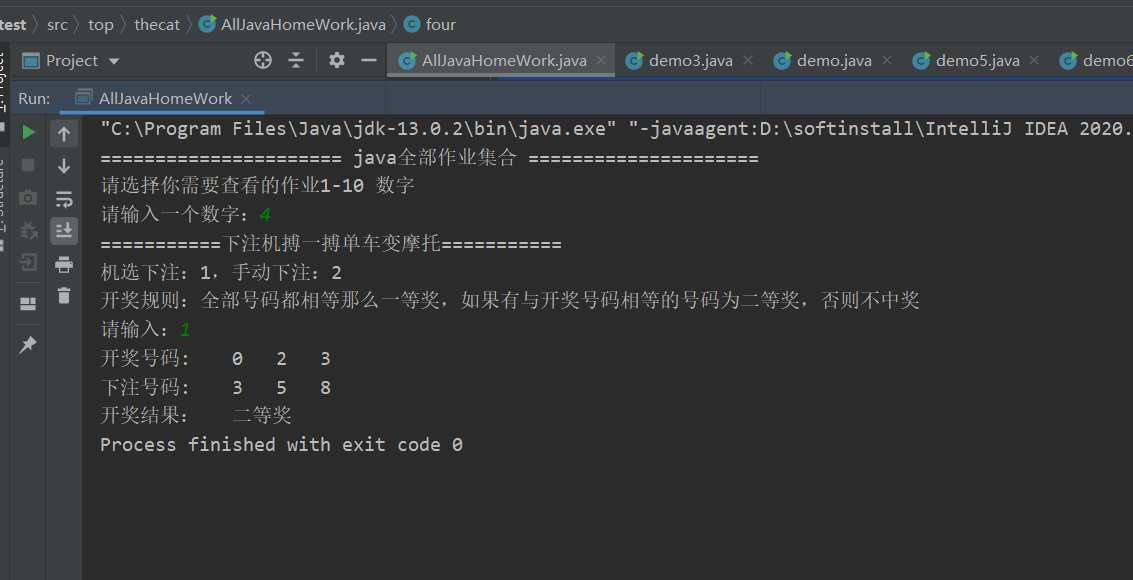This screenshot has width=1133, height=580.
Task: Close the demo.java tab
Action: tap(887, 61)
